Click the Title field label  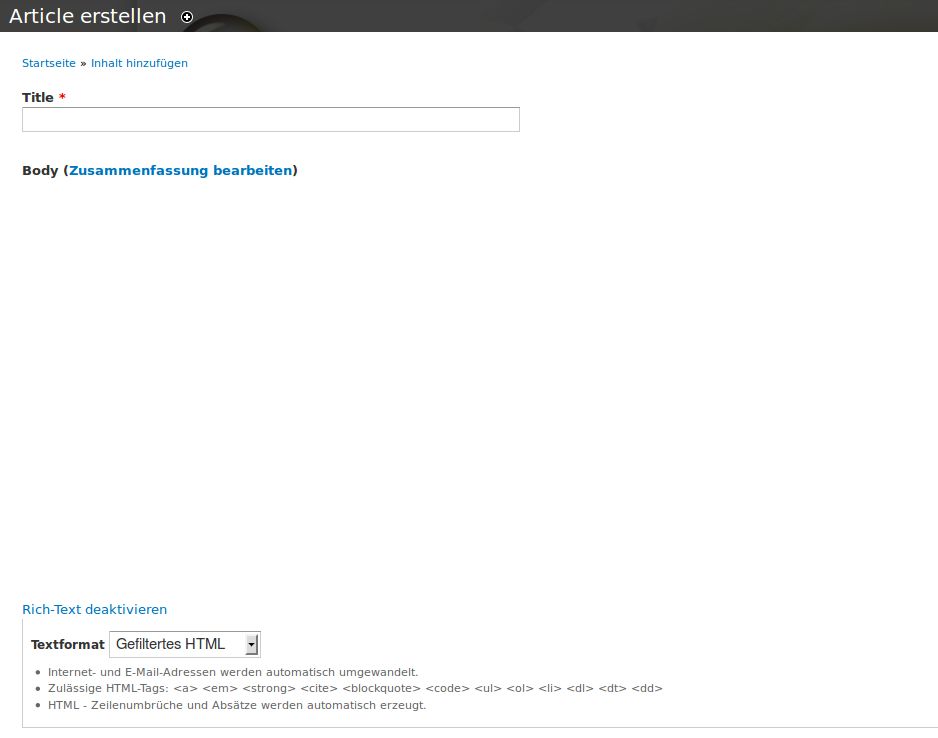pyautogui.click(x=38, y=97)
